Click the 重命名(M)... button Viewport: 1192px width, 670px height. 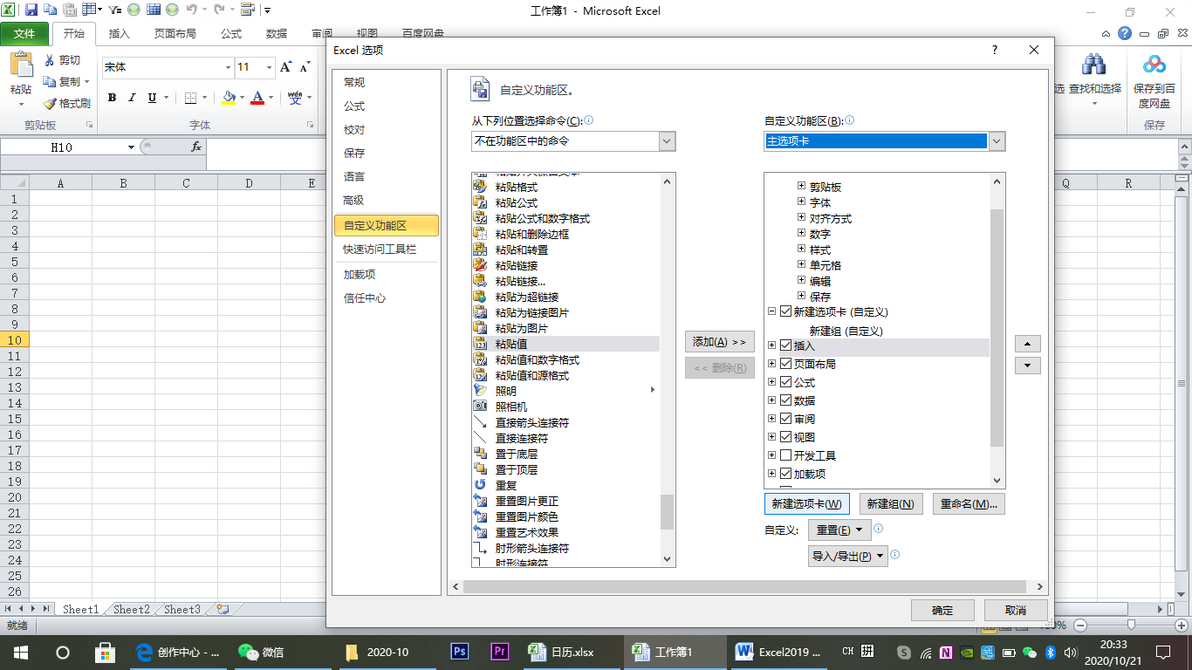(x=968, y=504)
